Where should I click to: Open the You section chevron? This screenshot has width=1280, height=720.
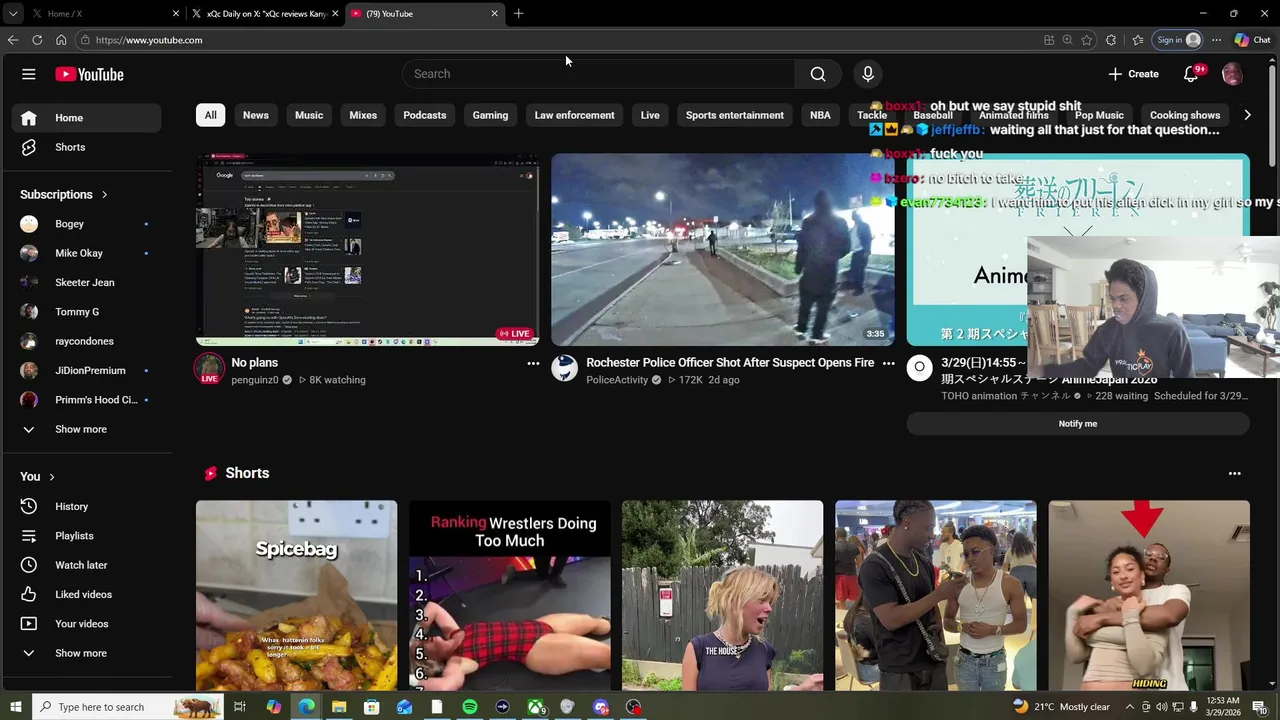52,477
